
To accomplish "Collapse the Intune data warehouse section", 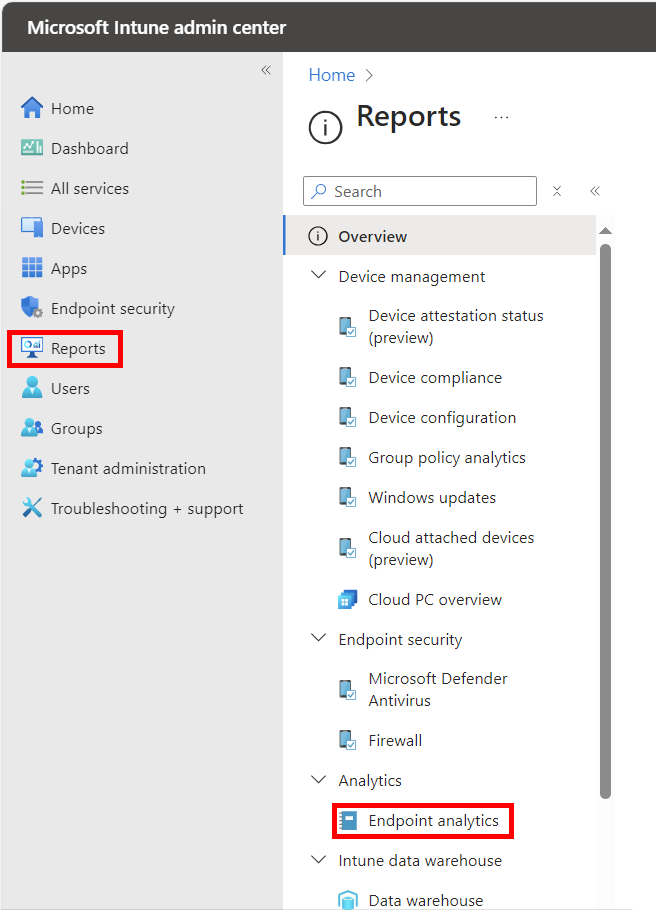I will pyautogui.click(x=318, y=859).
